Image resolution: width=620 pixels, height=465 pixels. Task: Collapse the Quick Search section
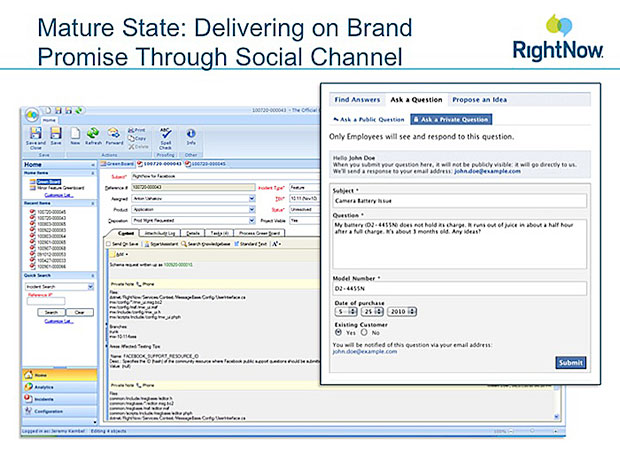coord(93,275)
